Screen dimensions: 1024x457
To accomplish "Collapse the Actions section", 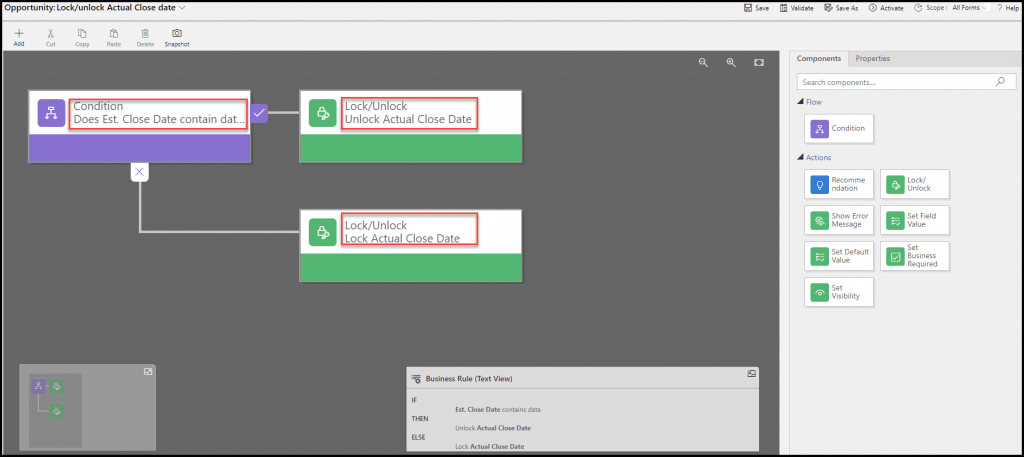I will 801,157.
